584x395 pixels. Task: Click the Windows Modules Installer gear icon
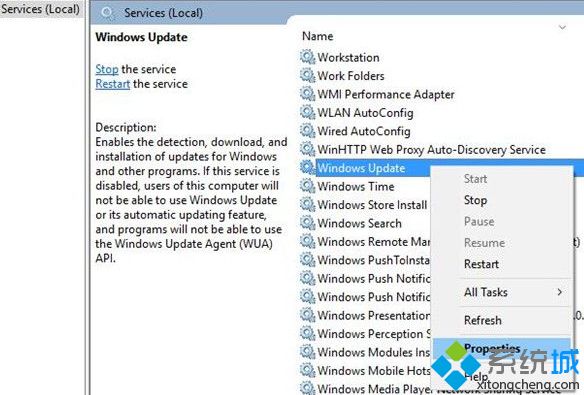[308, 352]
